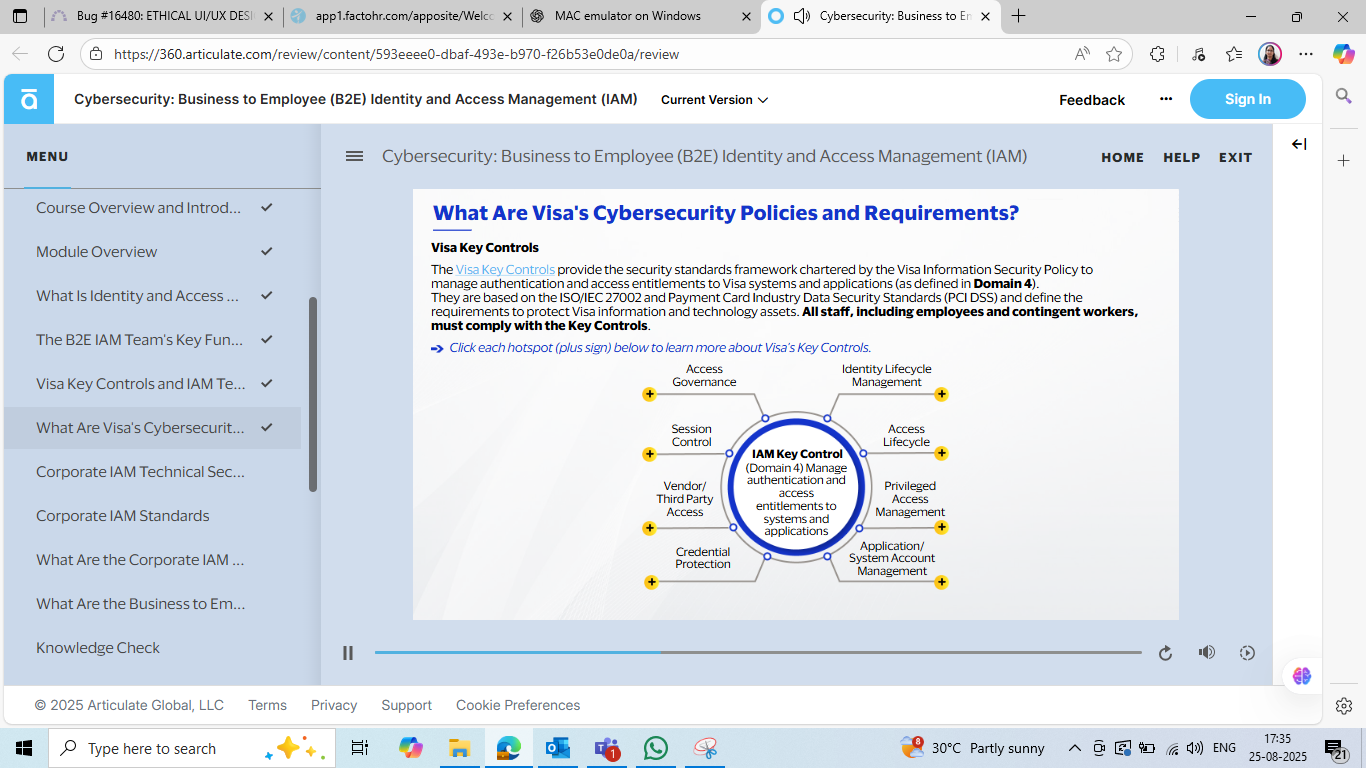Click EXIT in the course header
This screenshot has height=768, width=1366.
pyautogui.click(x=1235, y=157)
